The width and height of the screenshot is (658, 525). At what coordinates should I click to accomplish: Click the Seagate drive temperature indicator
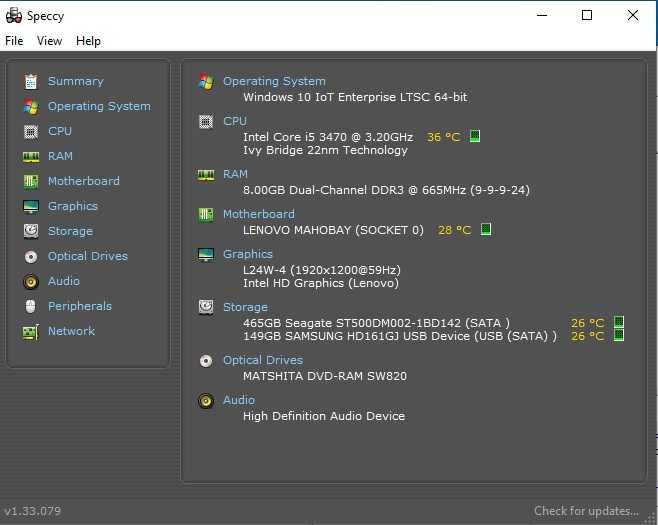[619, 323]
